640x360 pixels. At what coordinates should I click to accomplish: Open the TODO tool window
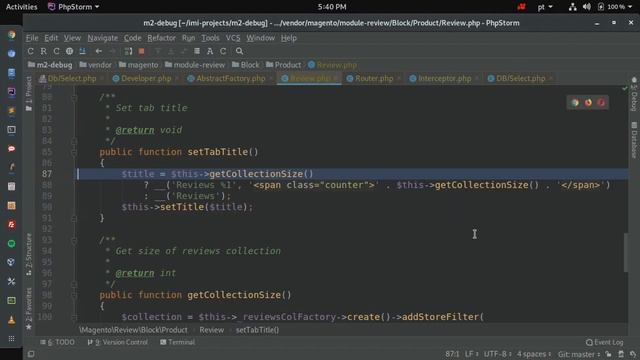58,342
